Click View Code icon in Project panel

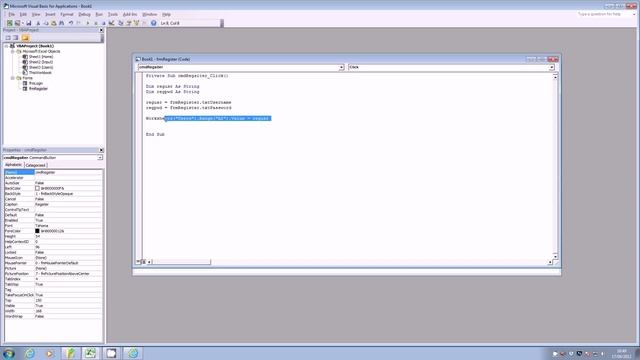tap(8, 38)
